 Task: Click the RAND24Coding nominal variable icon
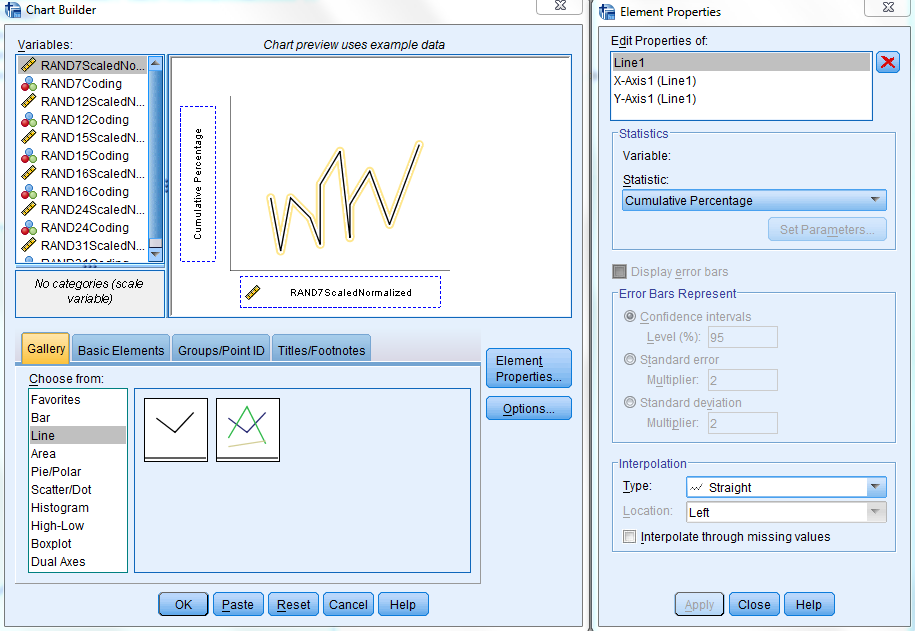pyautogui.click(x=29, y=228)
